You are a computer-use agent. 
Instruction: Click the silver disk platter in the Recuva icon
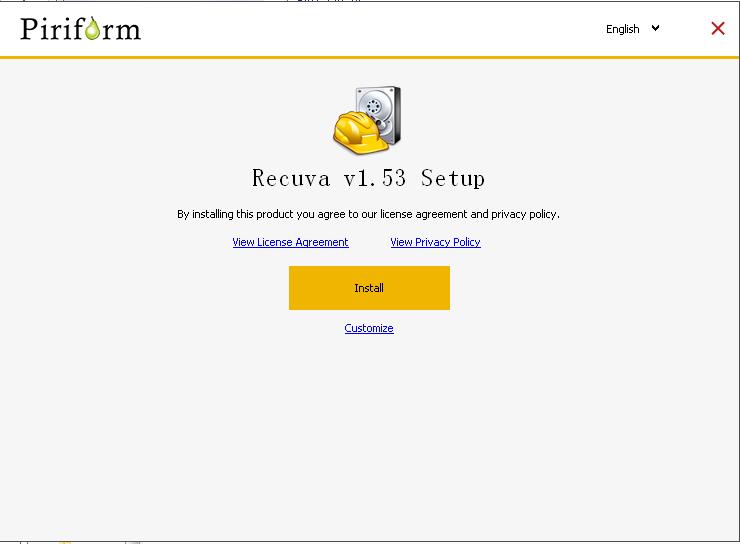pyautogui.click(x=377, y=106)
